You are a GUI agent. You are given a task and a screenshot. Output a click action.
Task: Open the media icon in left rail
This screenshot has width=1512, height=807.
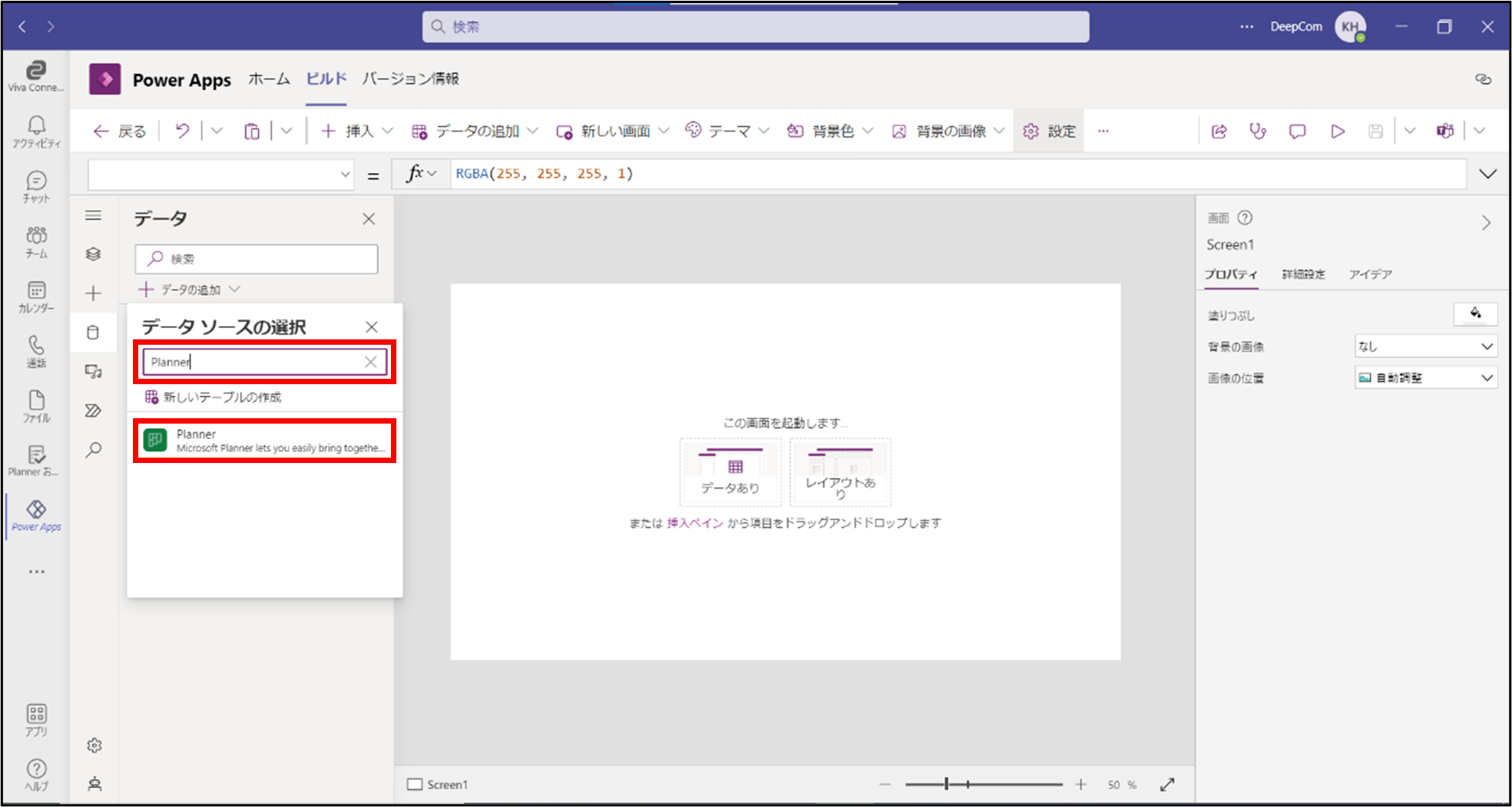point(93,372)
